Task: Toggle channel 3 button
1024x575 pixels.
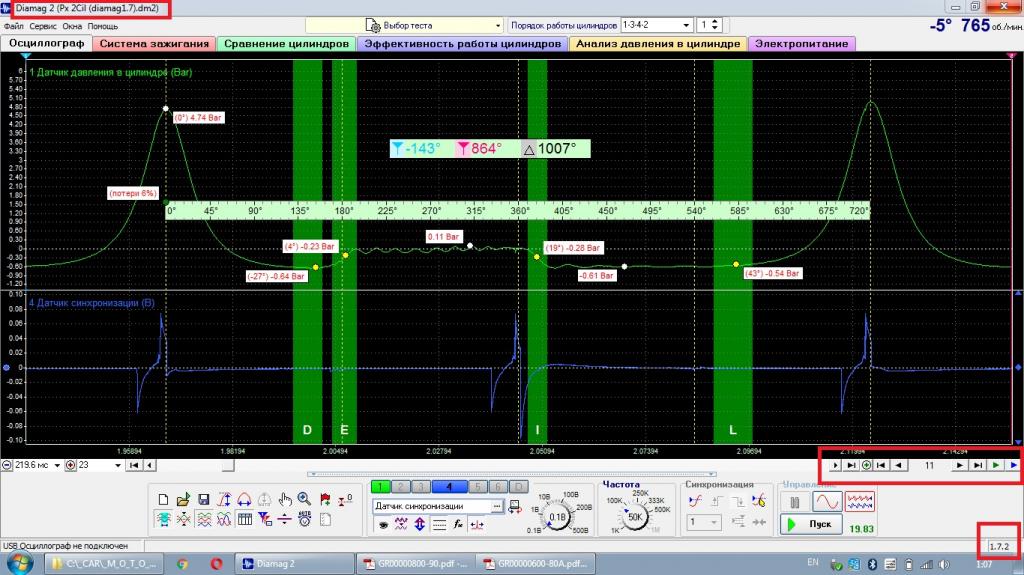Action: [x=421, y=487]
